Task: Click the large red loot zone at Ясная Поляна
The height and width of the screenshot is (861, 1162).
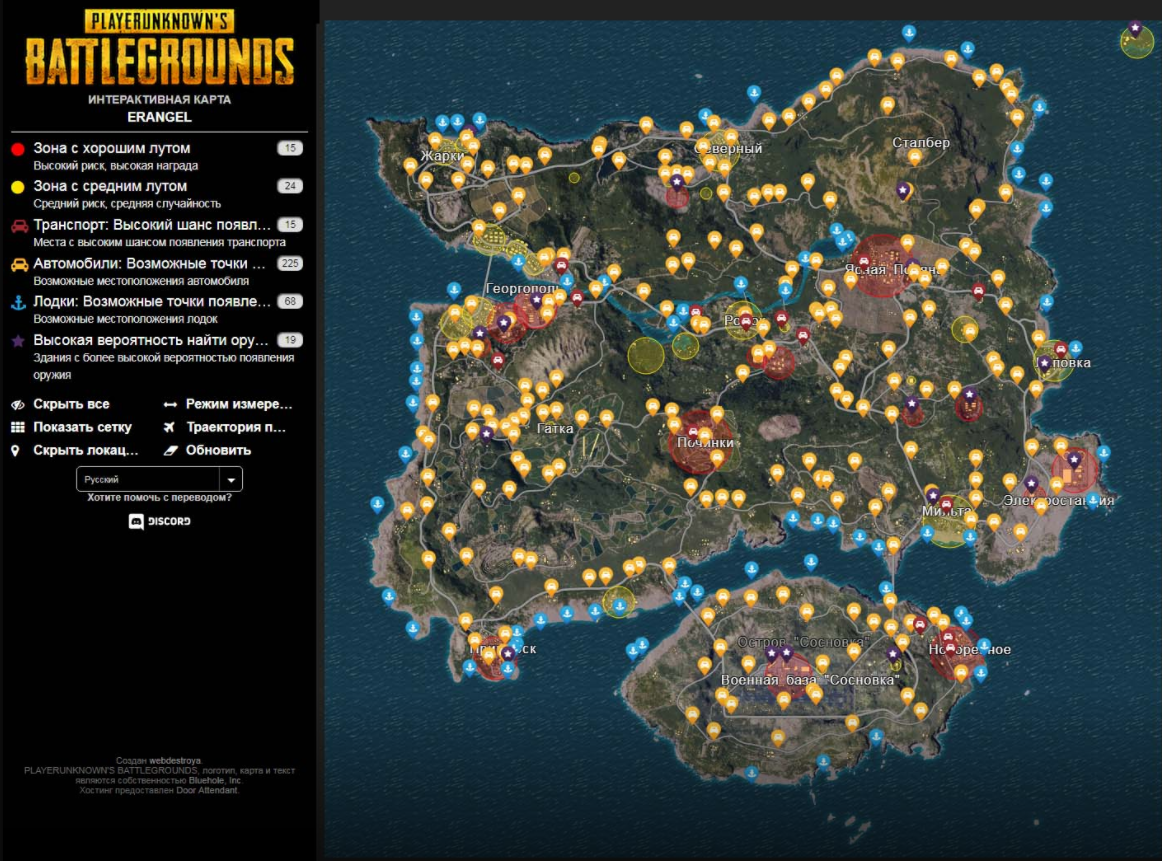Action: point(883,266)
